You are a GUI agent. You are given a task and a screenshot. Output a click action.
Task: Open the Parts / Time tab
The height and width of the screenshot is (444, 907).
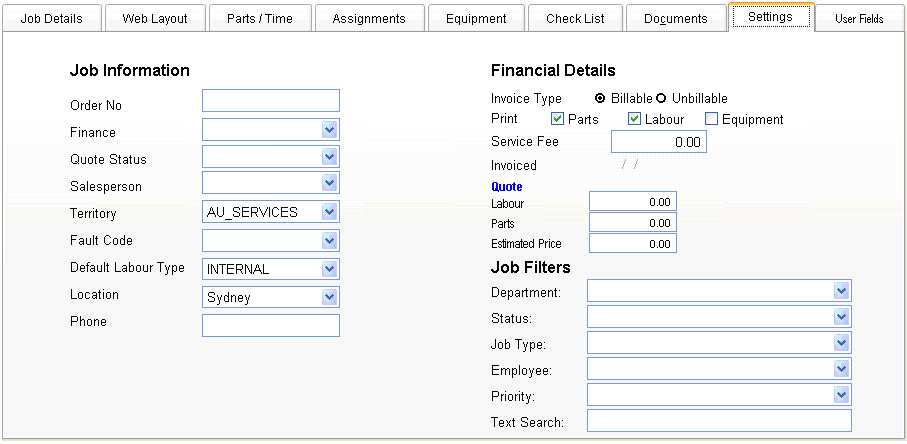[259, 18]
